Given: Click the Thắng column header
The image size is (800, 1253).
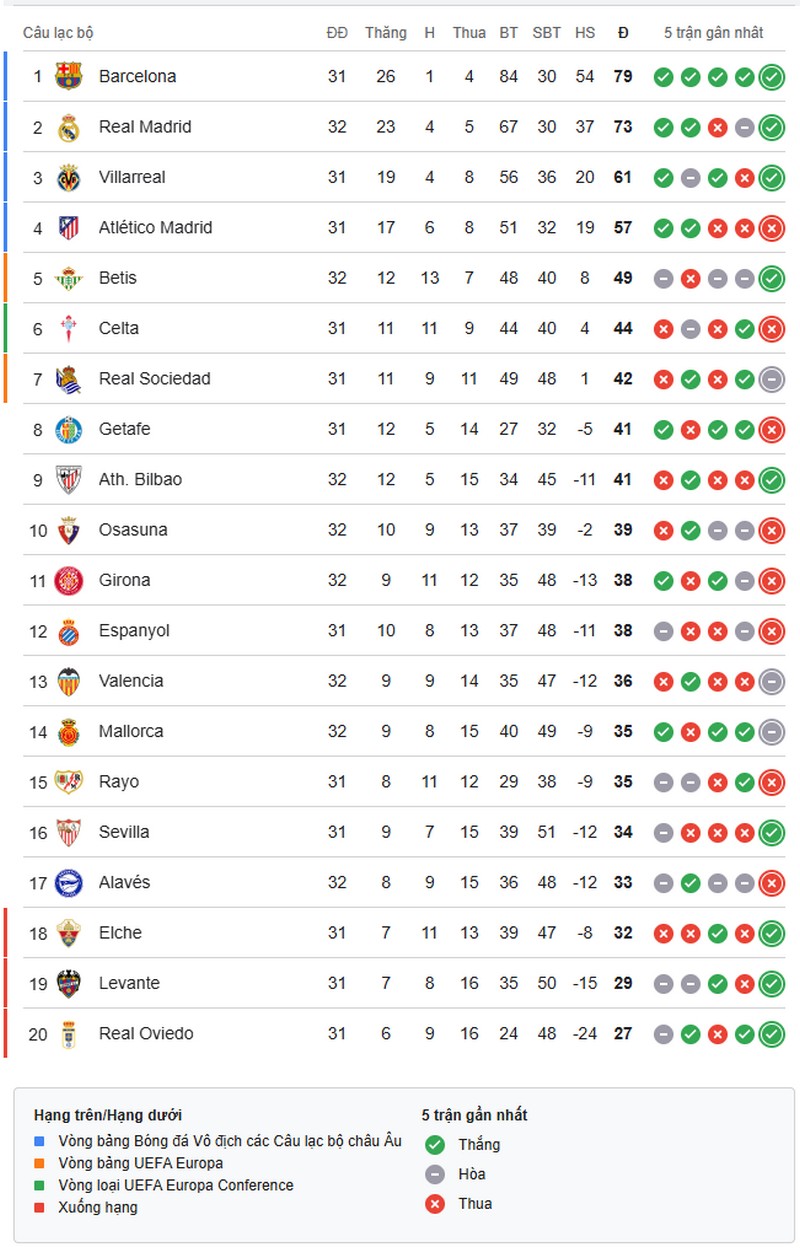Looking at the screenshot, I should click(x=386, y=33).
